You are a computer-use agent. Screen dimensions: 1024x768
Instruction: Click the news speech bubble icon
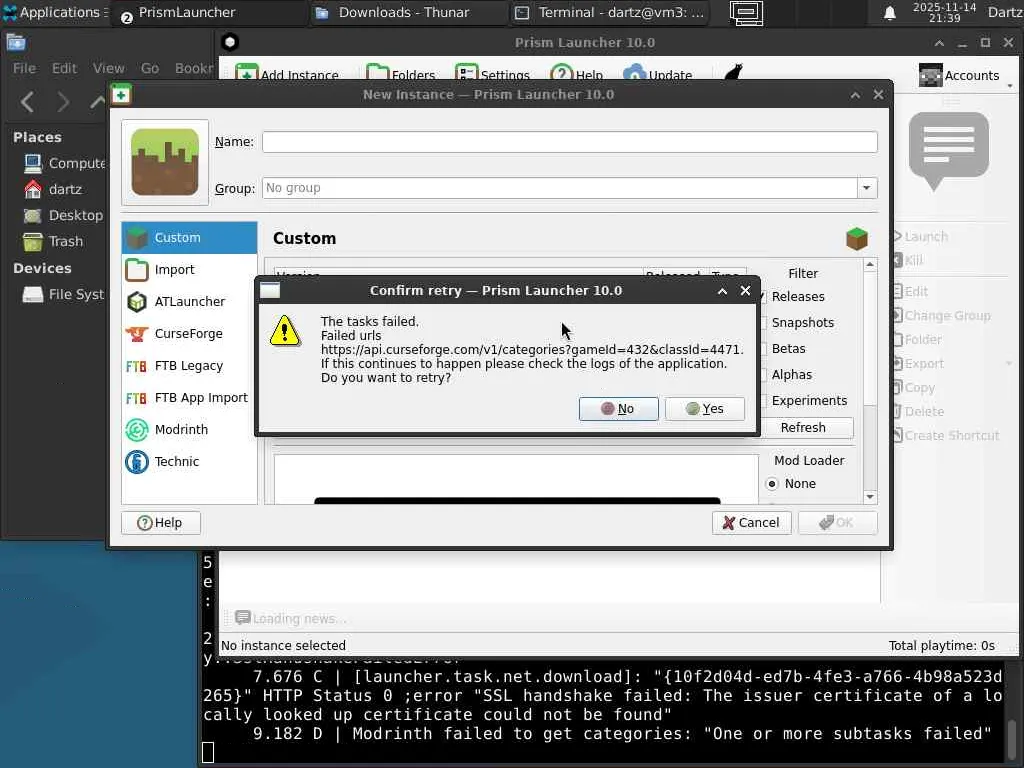click(948, 150)
